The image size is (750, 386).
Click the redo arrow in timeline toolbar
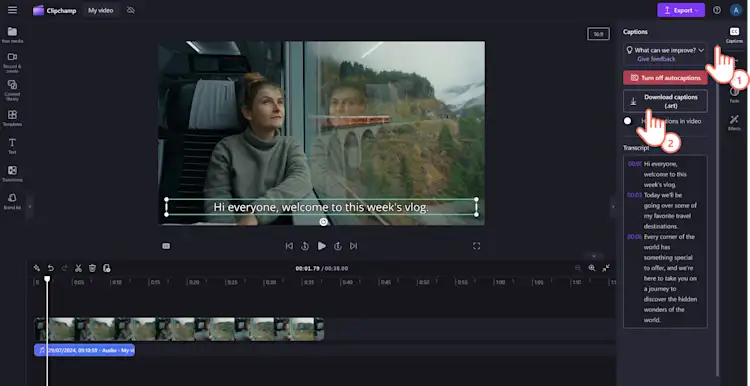tap(65, 268)
